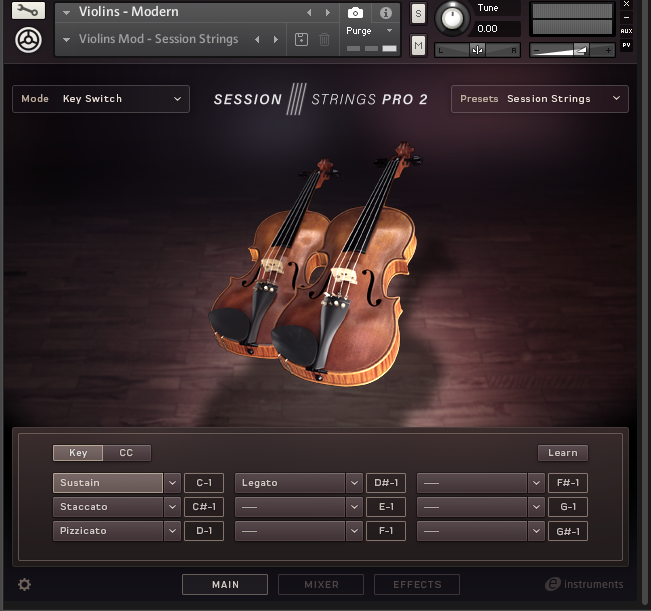651x611 pixels.
Task: Open the dropdown arrow beside the E-1 slot
Action: coord(354,507)
